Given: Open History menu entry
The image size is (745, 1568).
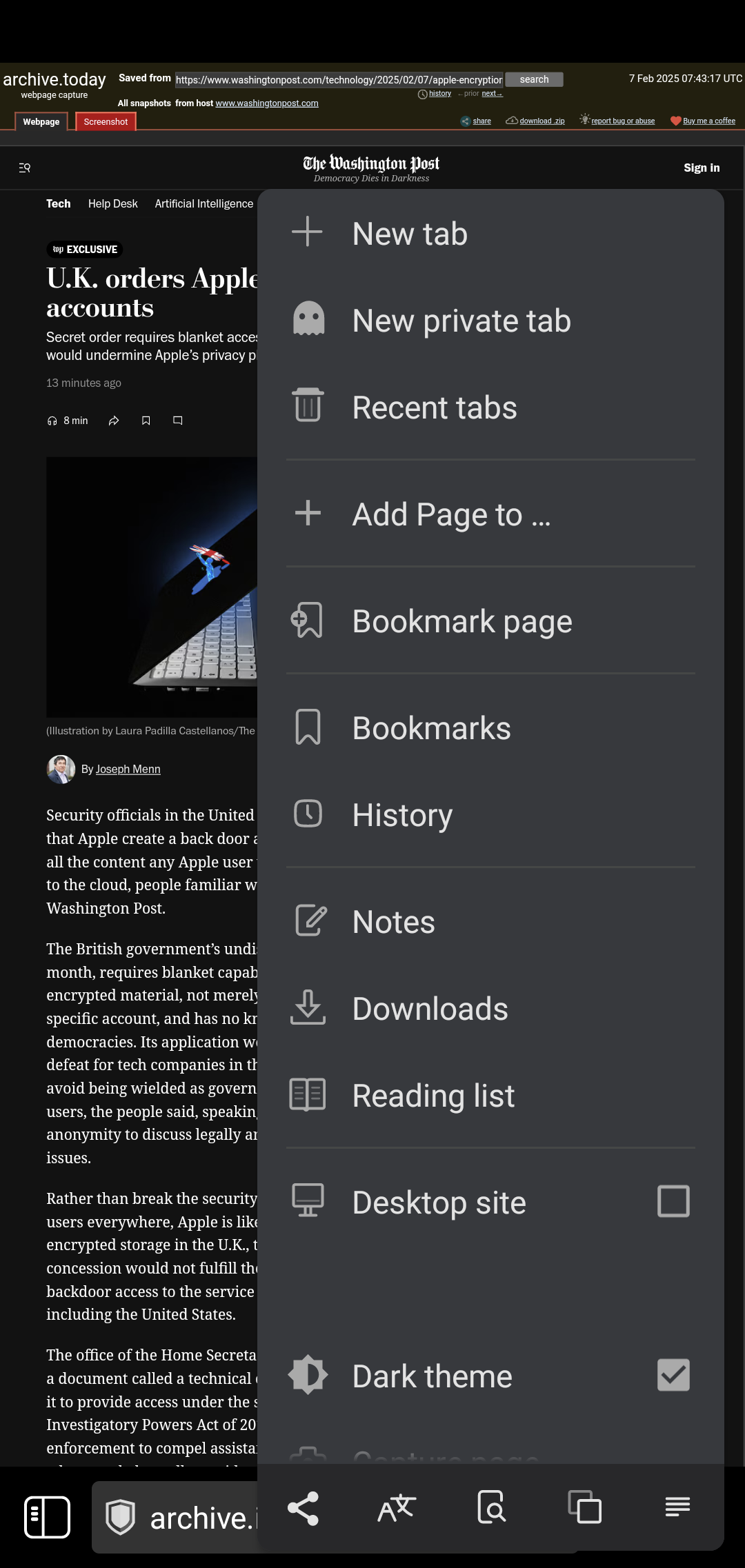Looking at the screenshot, I should [490, 814].
